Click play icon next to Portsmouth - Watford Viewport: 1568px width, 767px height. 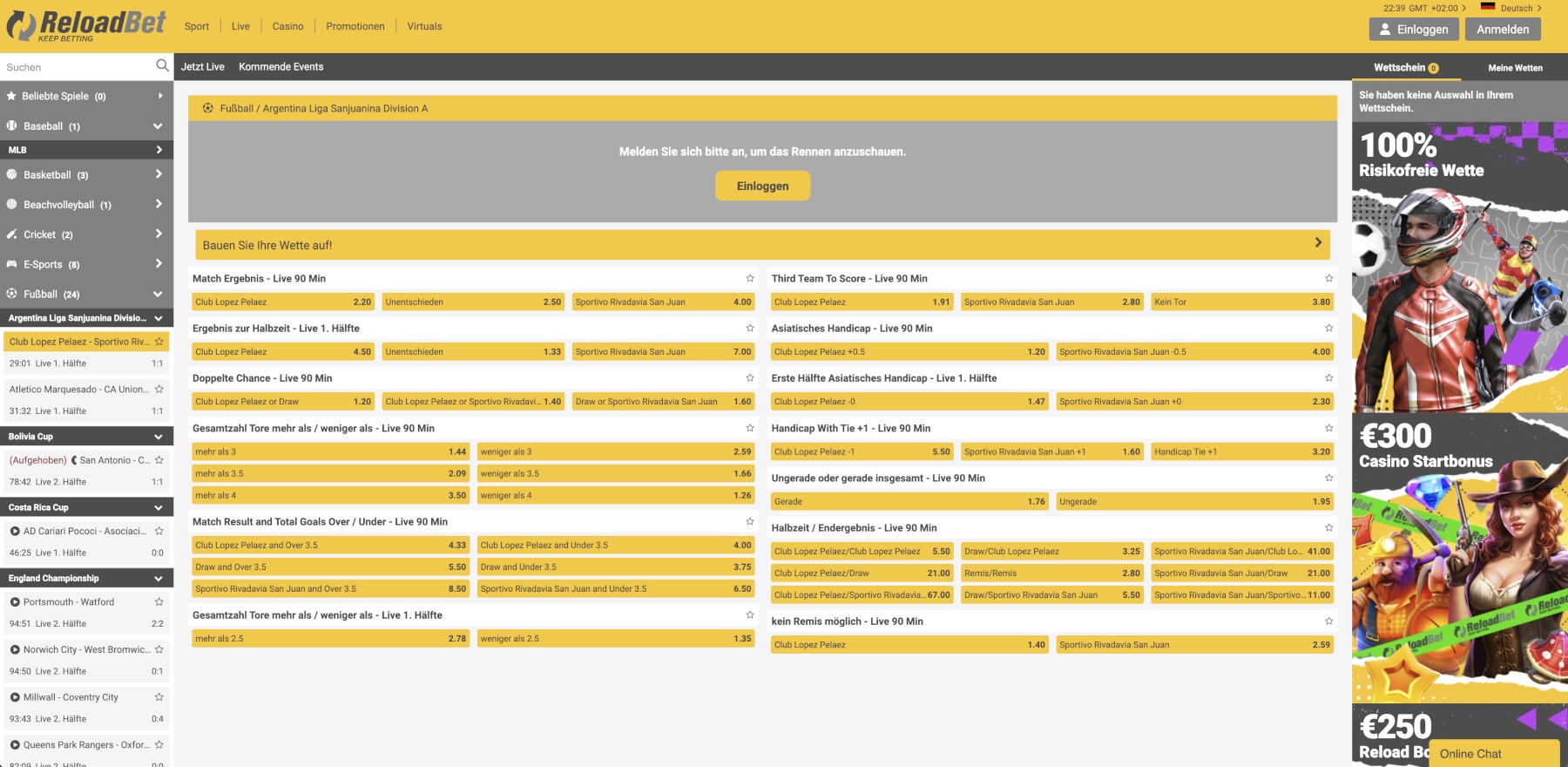point(15,602)
